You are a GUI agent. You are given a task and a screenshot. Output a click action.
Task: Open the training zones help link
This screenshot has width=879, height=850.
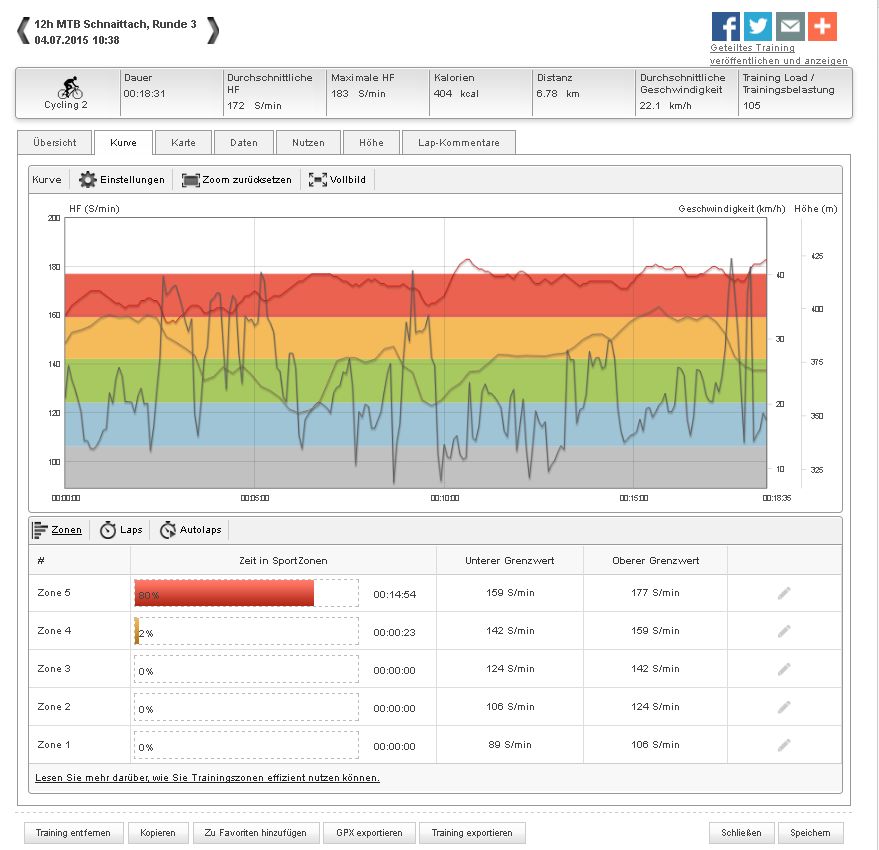(x=207, y=778)
